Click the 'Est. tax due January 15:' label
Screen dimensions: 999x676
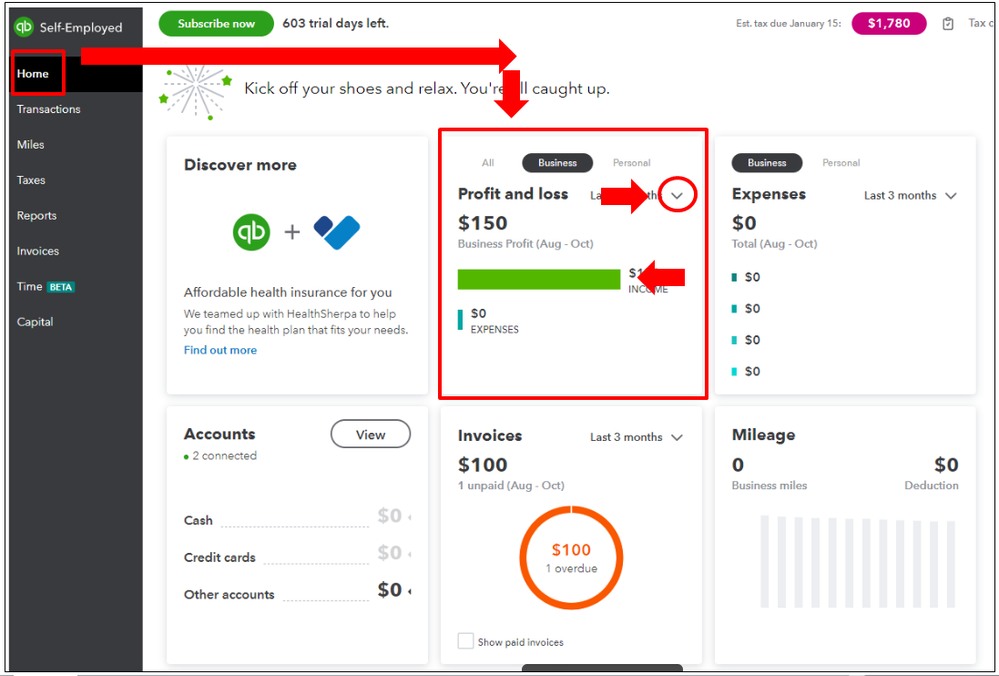point(788,24)
